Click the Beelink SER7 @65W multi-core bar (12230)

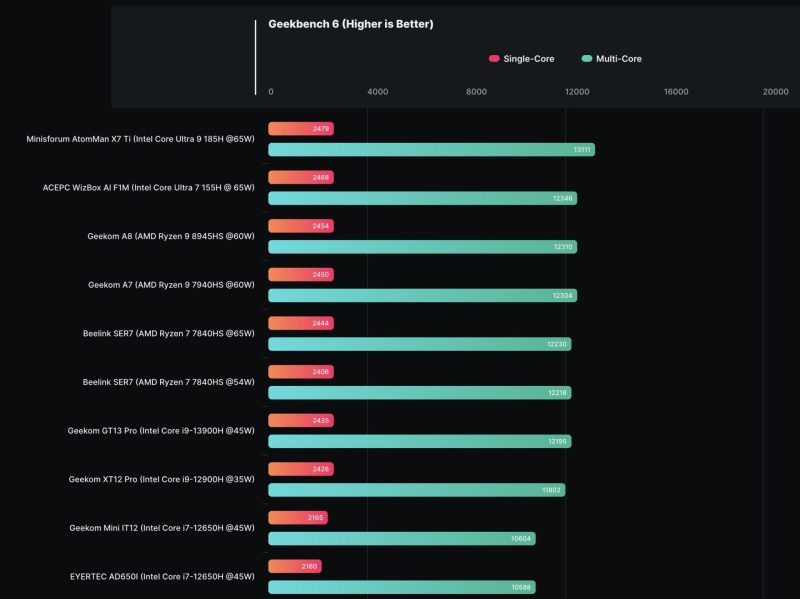coord(420,344)
